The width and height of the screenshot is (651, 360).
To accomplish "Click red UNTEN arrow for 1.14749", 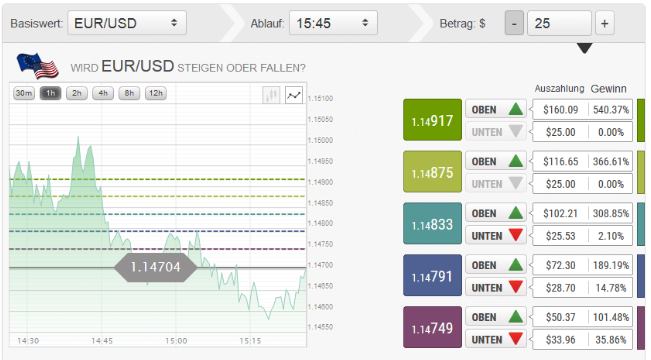I will (515, 339).
